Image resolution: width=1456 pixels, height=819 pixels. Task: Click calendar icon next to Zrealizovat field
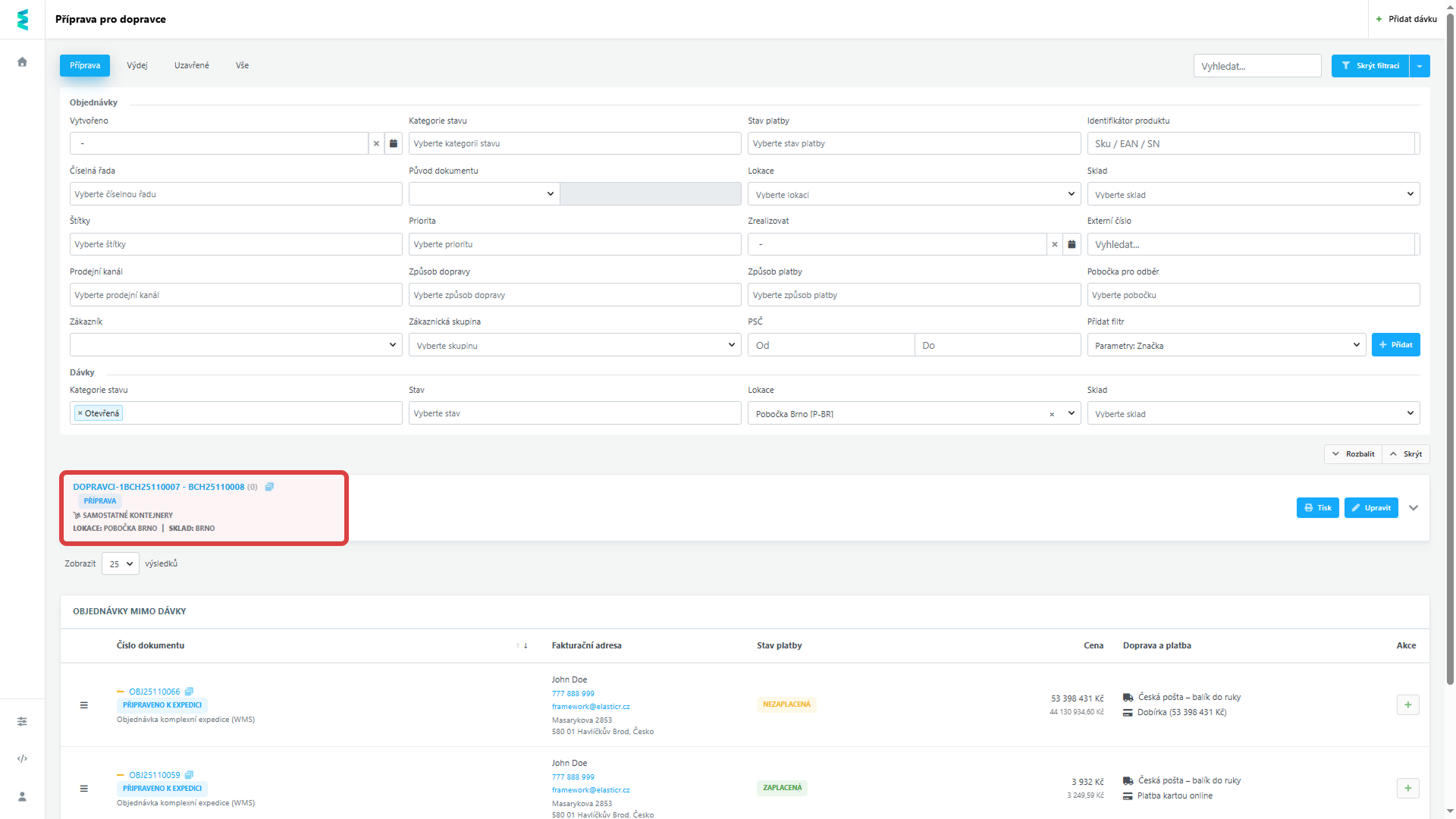pyautogui.click(x=1072, y=244)
